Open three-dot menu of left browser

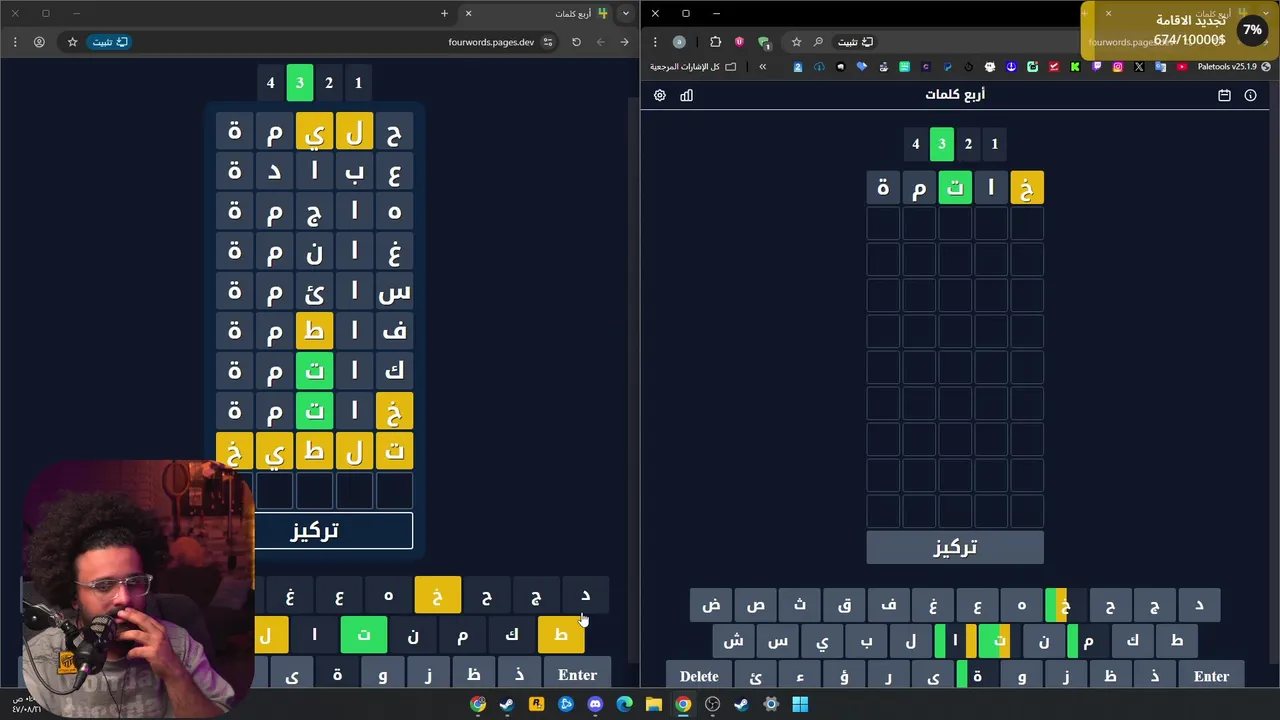[15, 42]
